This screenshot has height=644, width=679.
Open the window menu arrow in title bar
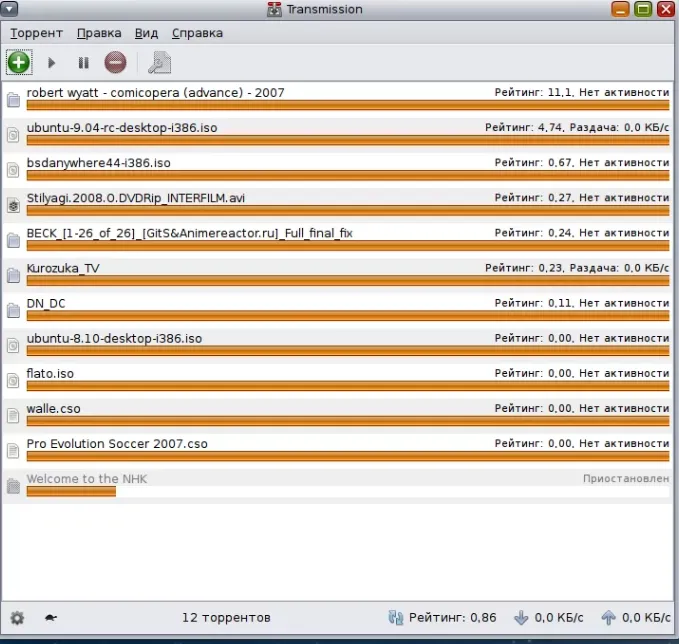(9, 9)
